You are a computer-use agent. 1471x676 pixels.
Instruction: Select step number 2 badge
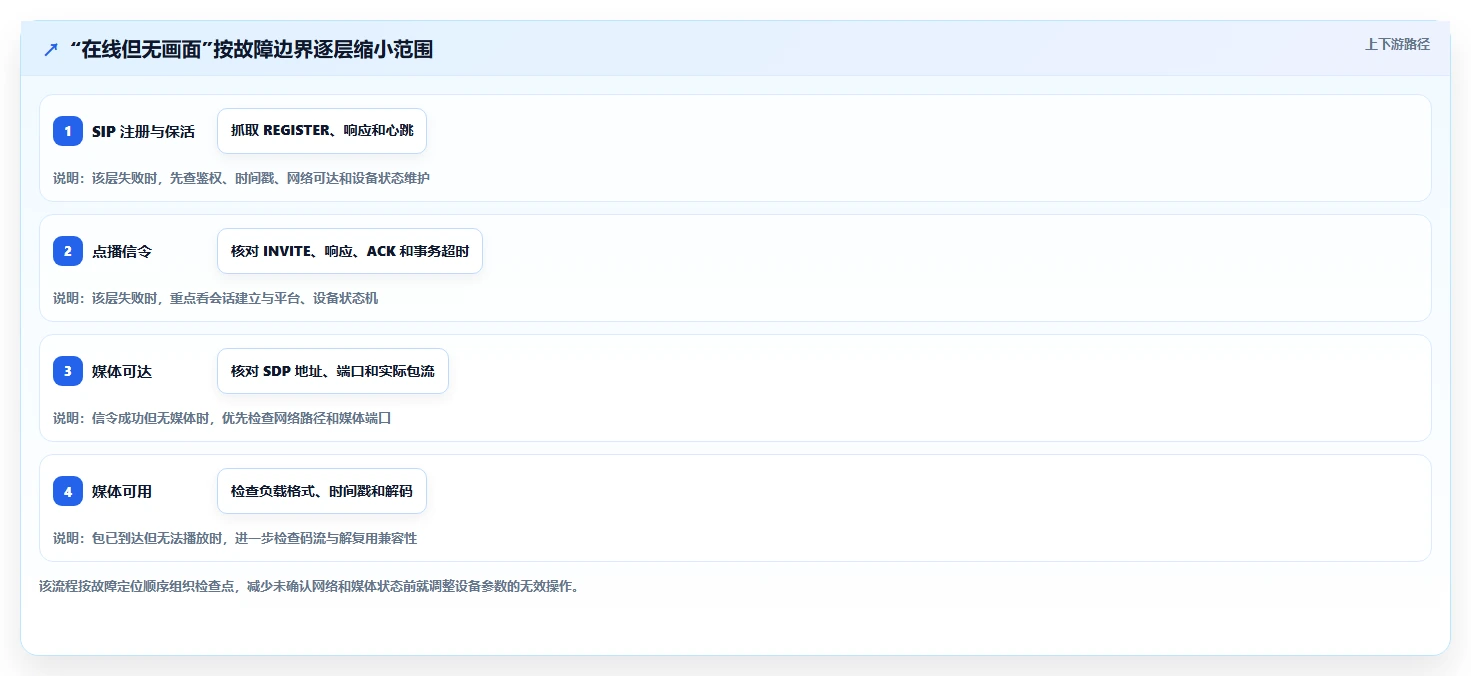(x=68, y=251)
